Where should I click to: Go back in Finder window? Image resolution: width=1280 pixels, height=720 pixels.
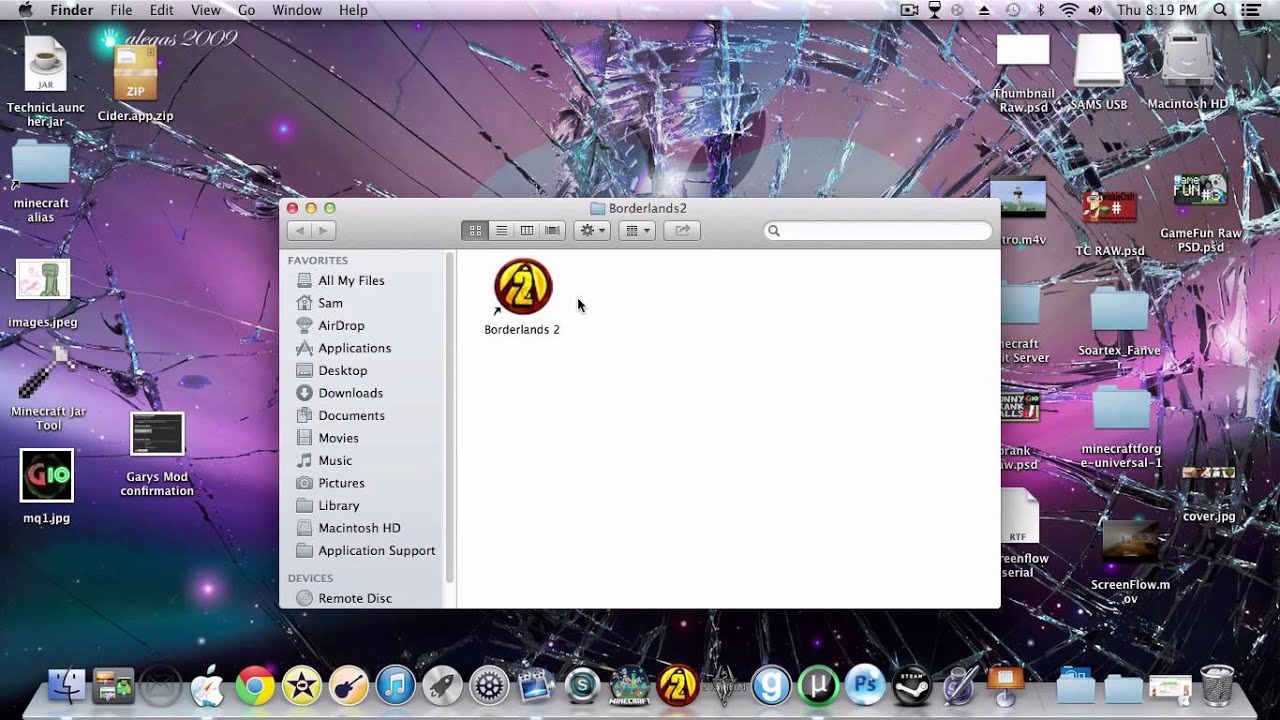299,231
